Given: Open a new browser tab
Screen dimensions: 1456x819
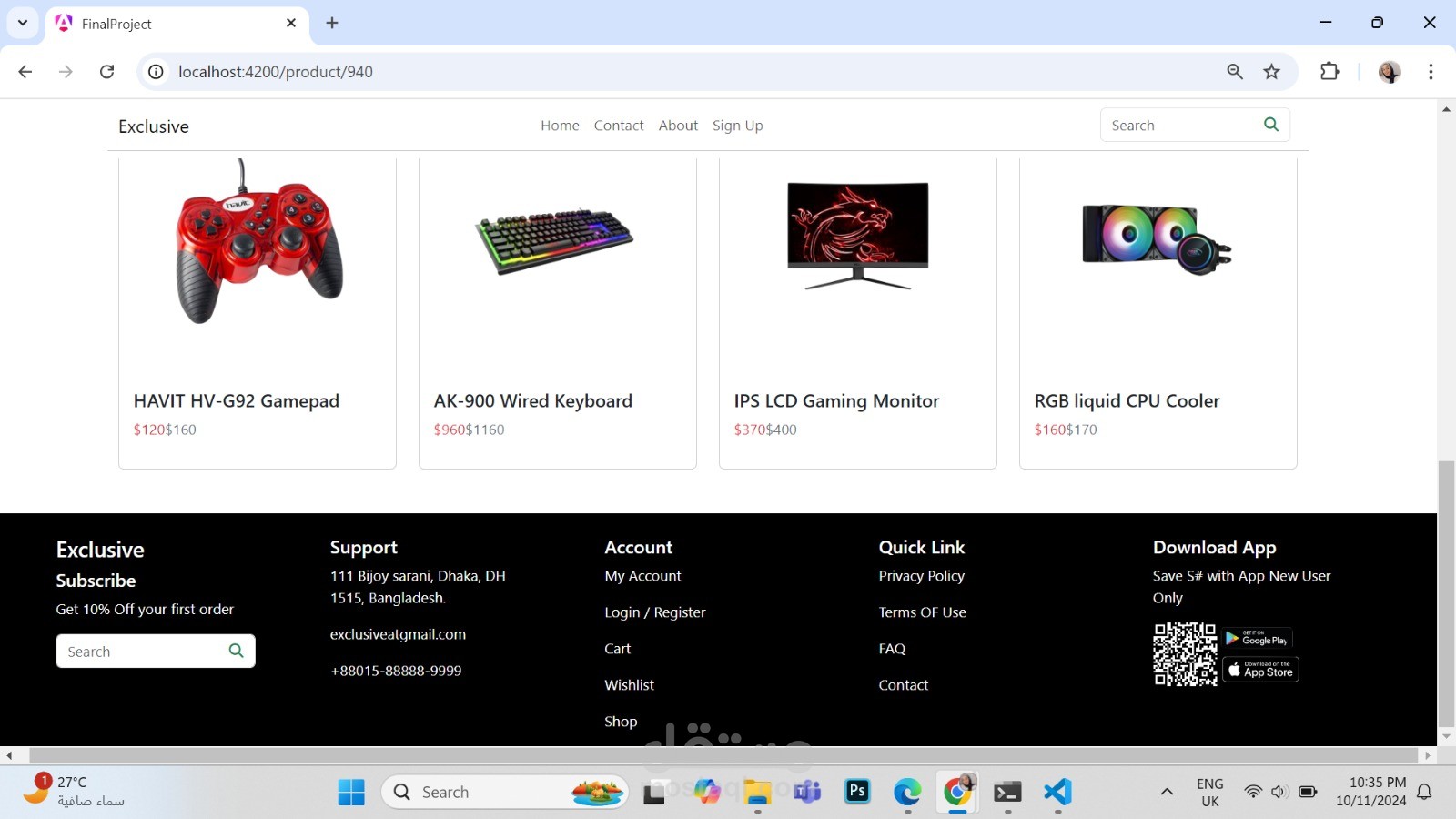Looking at the screenshot, I should tap(332, 23).
